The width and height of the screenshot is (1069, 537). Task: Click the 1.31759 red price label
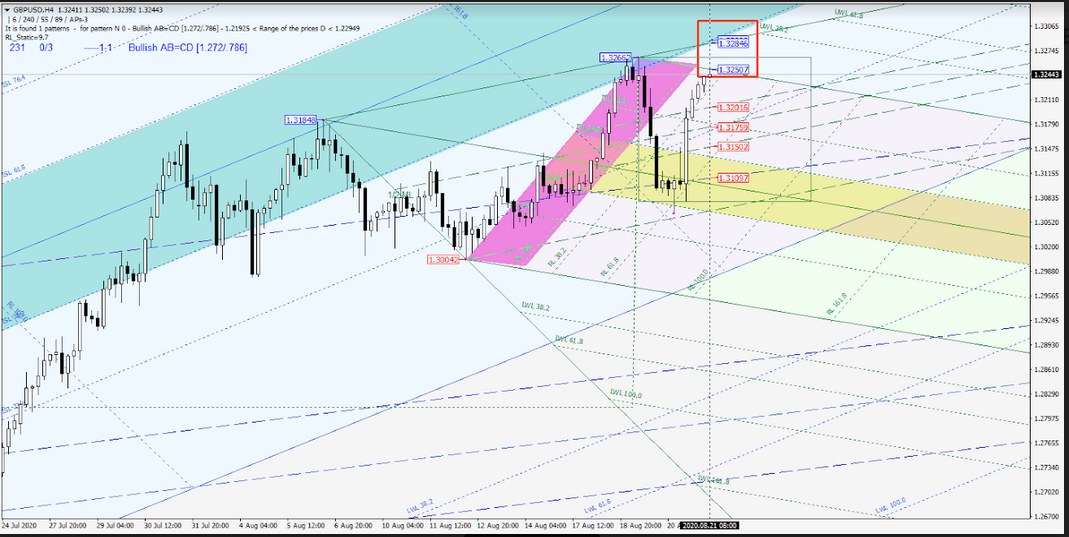[x=732, y=128]
